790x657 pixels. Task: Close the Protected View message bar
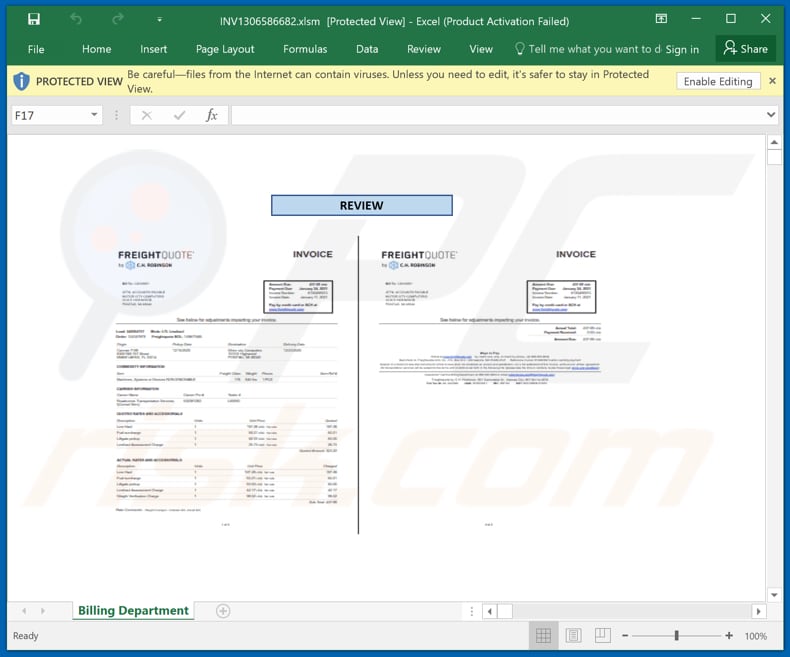[772, 81]
